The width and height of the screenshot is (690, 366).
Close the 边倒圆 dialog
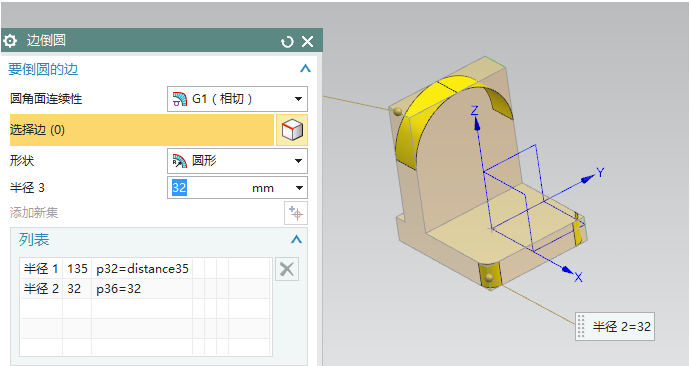307,41
